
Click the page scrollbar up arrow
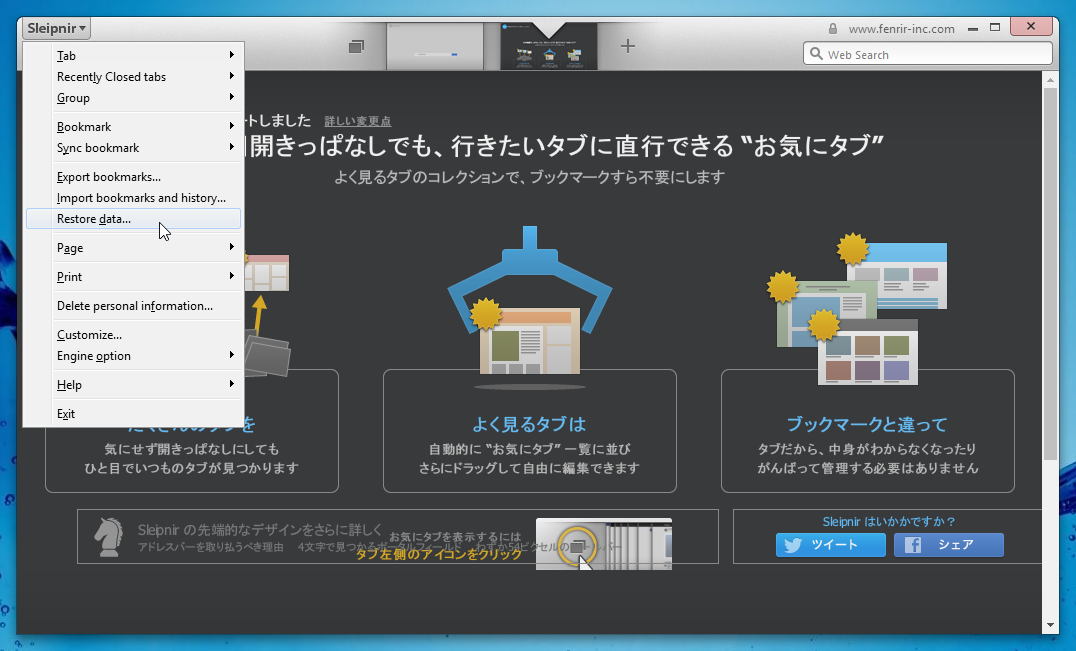point(1050,80)
